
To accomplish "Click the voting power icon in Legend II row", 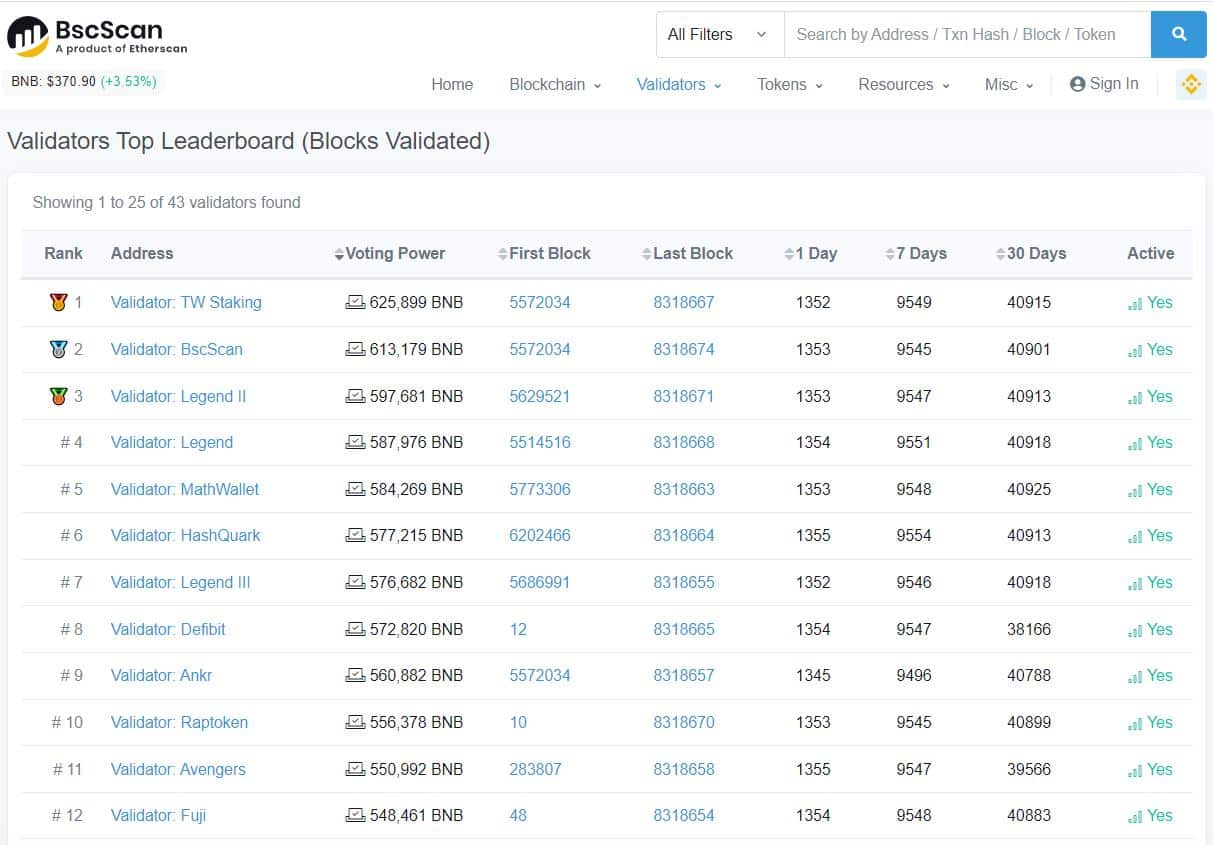I will (x=355, y=396).
